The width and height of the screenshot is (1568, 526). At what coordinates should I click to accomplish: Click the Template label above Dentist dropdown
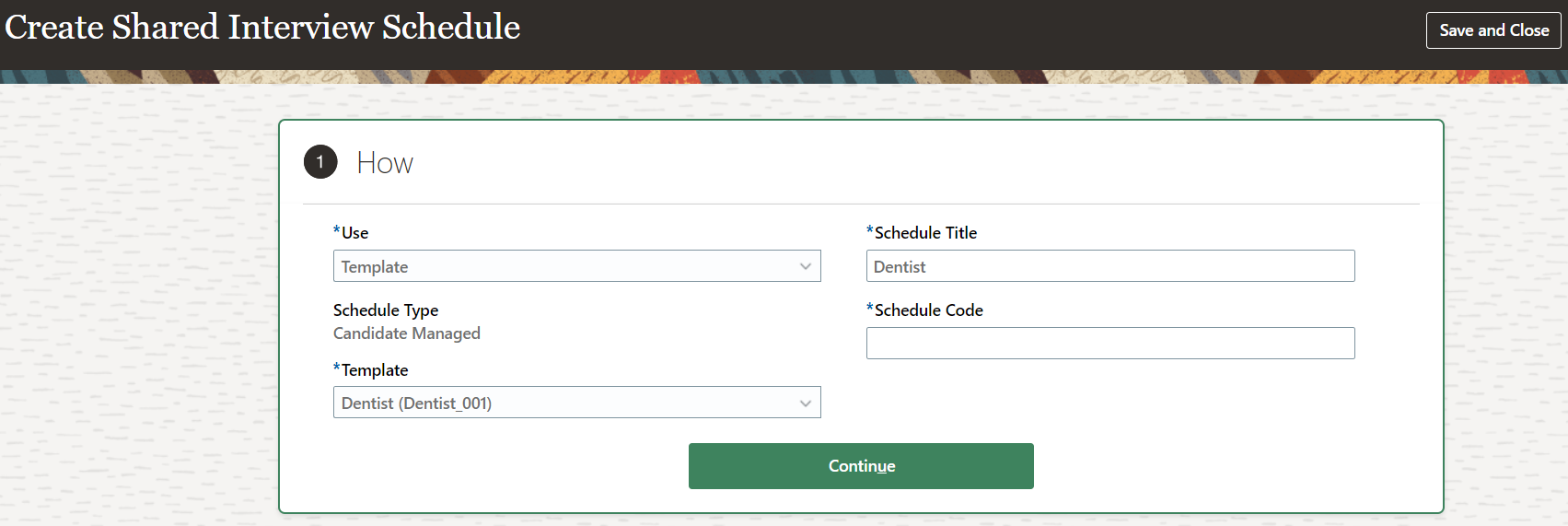click(375, 370)
